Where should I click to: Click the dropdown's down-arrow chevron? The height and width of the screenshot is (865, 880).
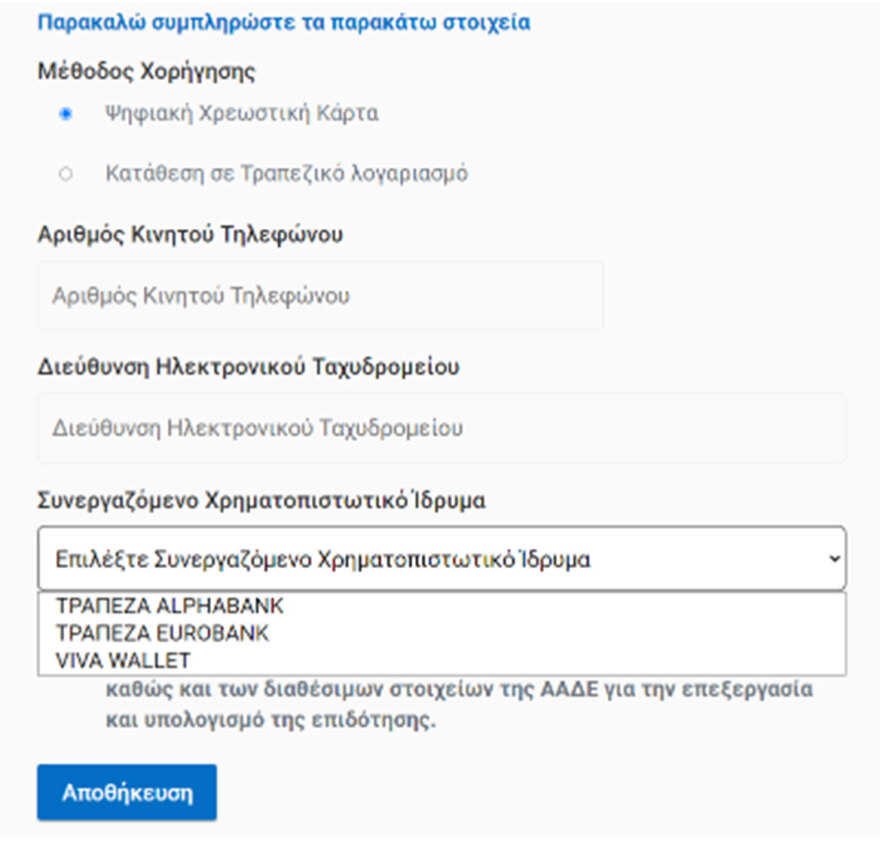coord(833,558)
